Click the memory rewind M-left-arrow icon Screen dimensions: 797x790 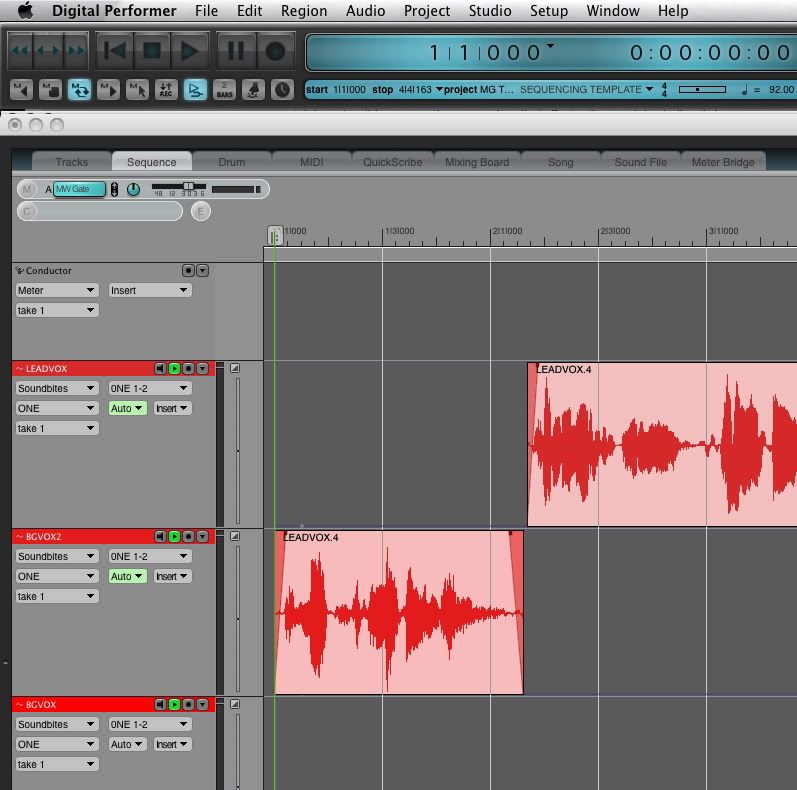pos(21,90)
